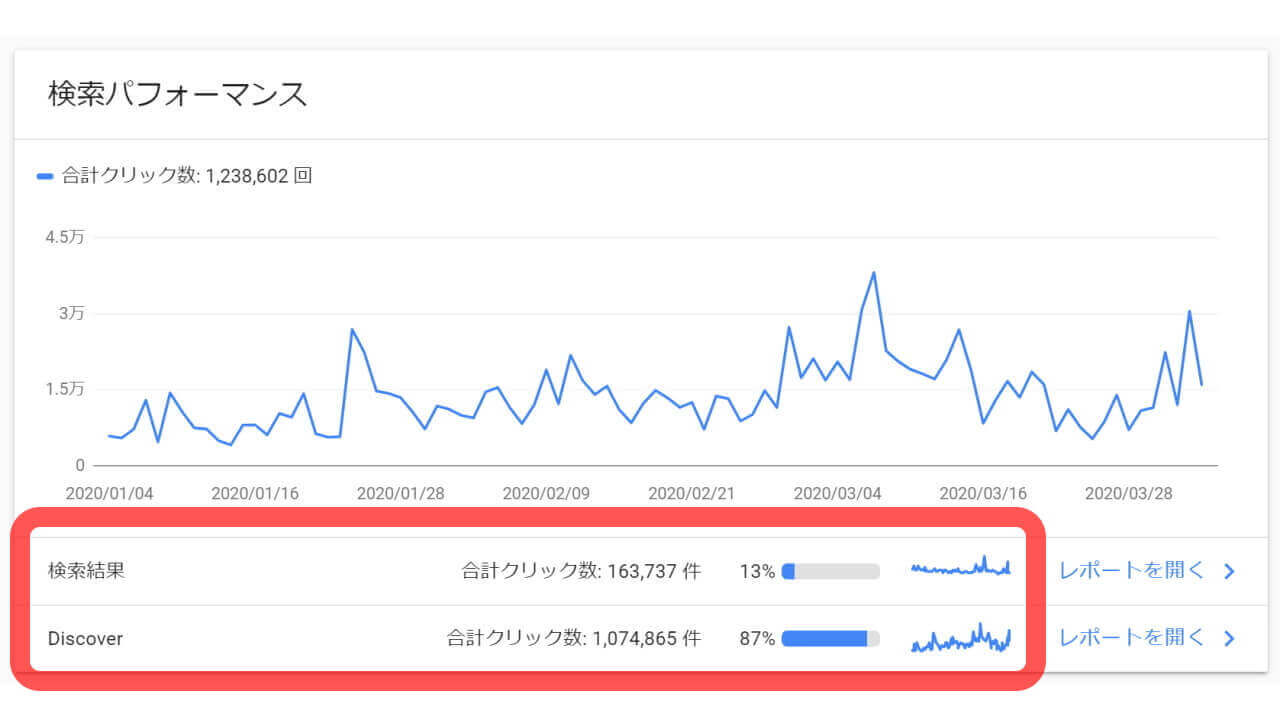Click 合計クリック数: 1,074,865 件 value
1280x720 pixels.
coord(574,638)
